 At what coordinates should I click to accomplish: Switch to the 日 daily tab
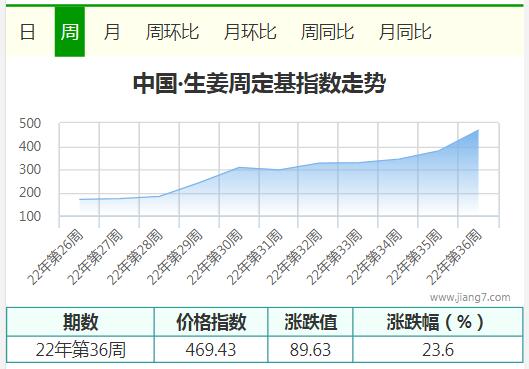click(27, 32)
